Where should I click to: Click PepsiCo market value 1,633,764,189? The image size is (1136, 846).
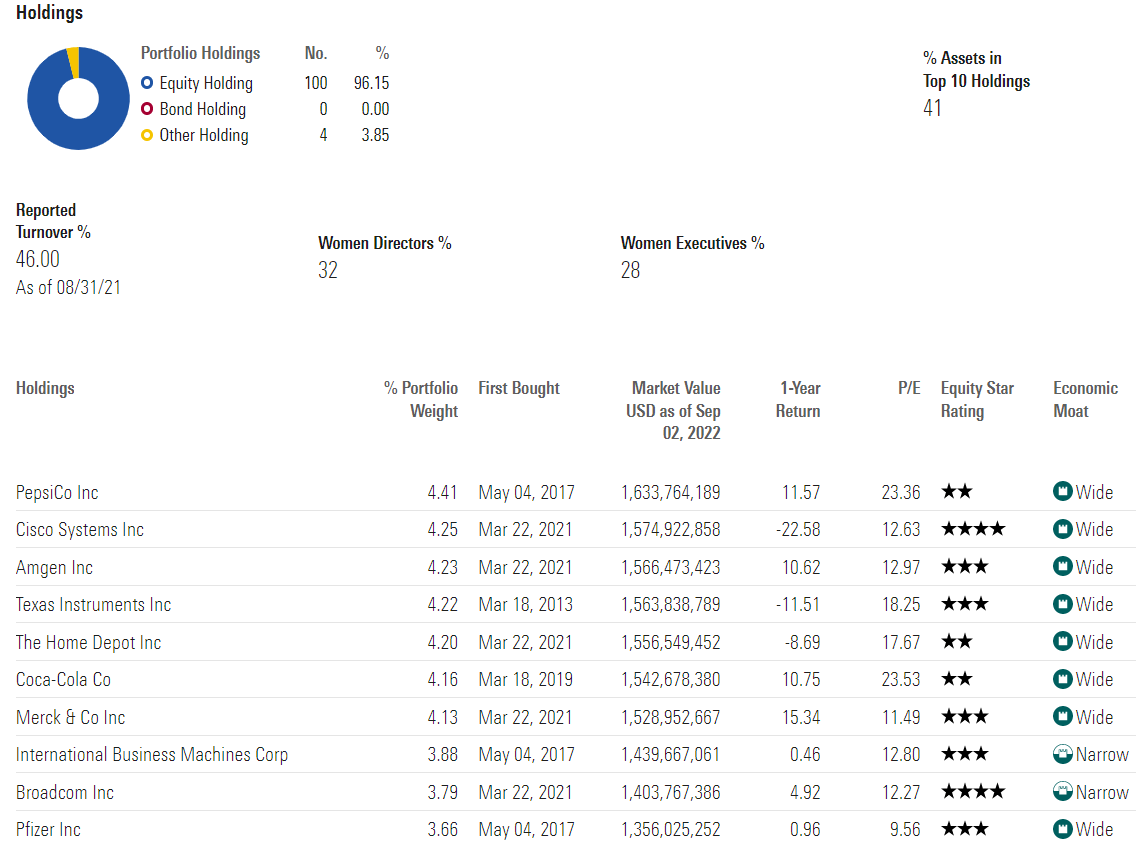(671, 493)
